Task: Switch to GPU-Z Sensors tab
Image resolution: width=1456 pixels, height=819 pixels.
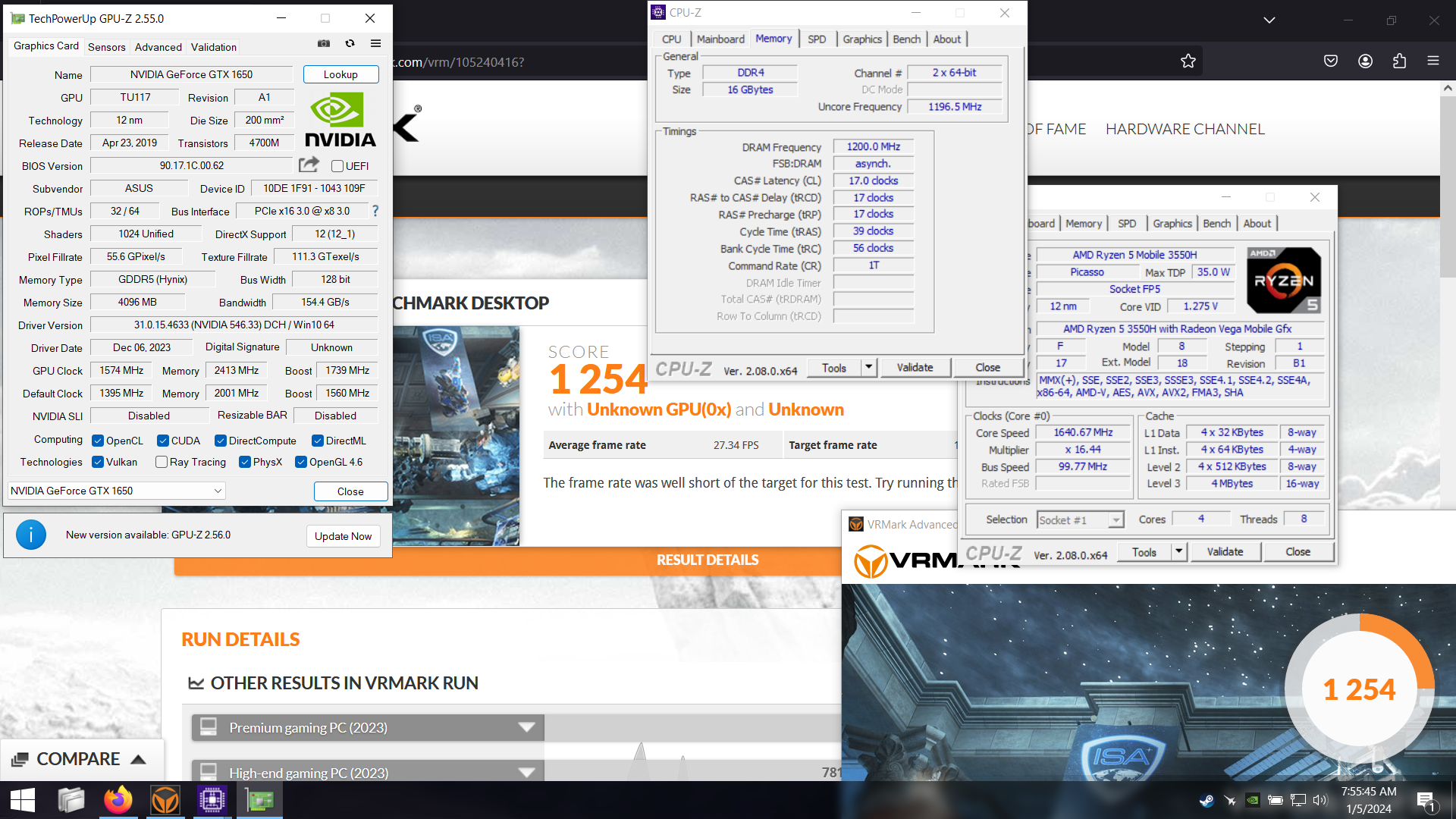Action: pos(106,47)
